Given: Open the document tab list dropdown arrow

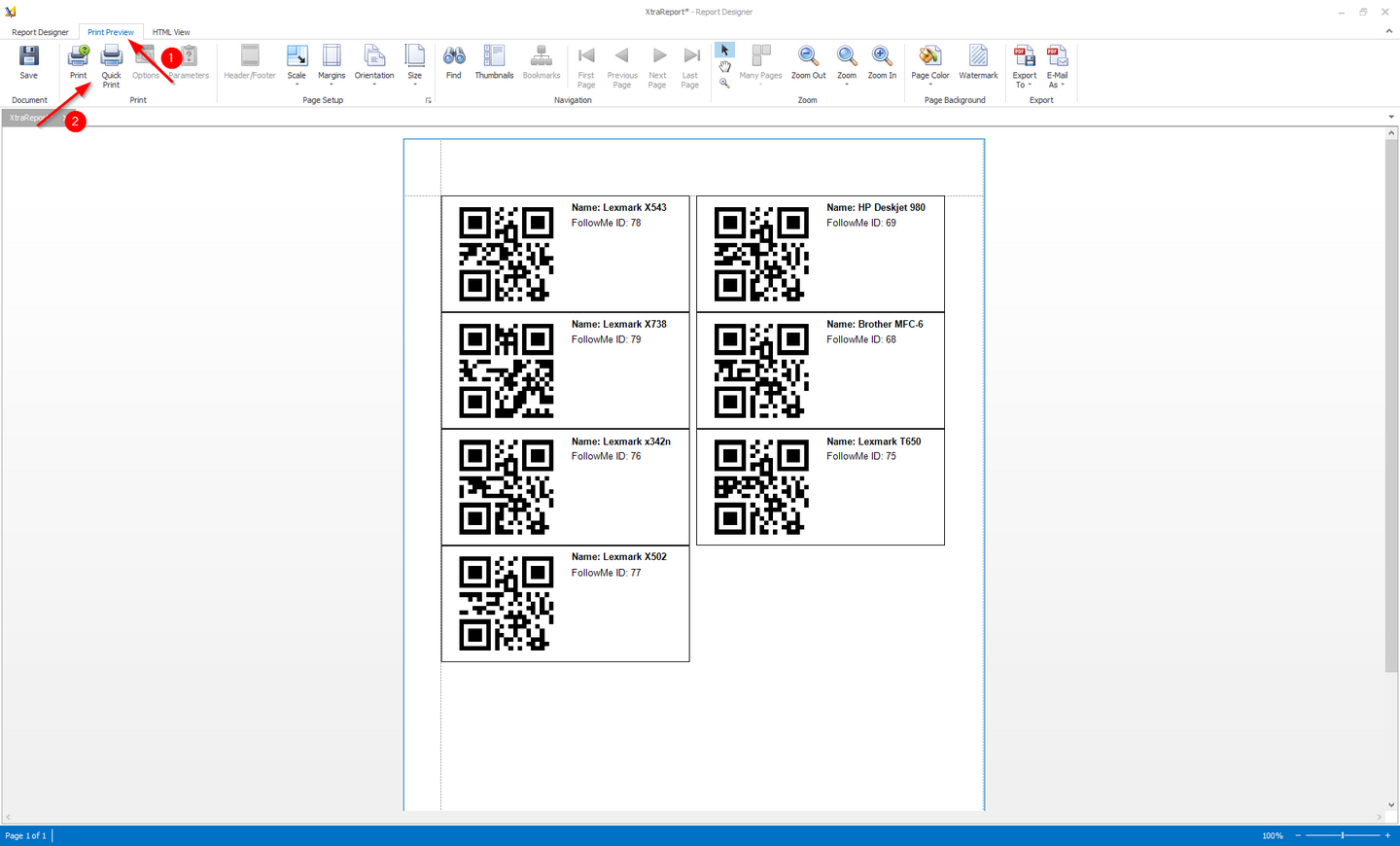Looking at the screenshot, I should pyautogui.click(x=1391, y=118).
